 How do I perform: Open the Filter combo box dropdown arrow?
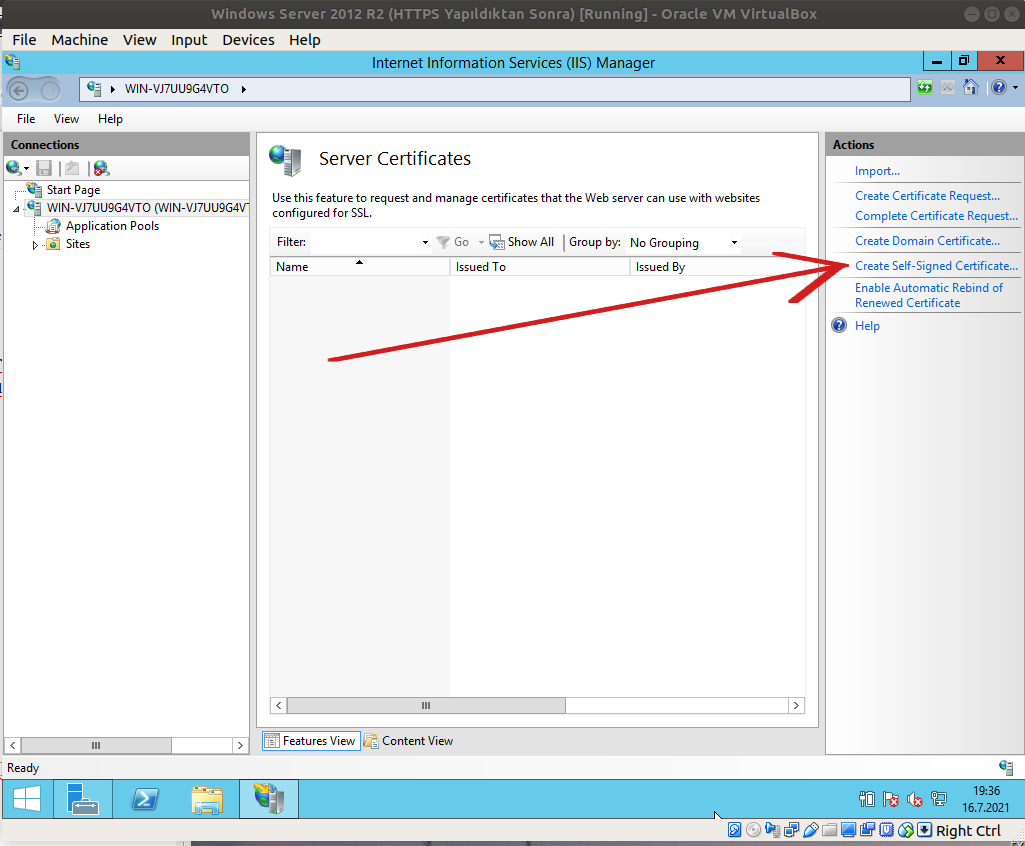pos(425,243)
